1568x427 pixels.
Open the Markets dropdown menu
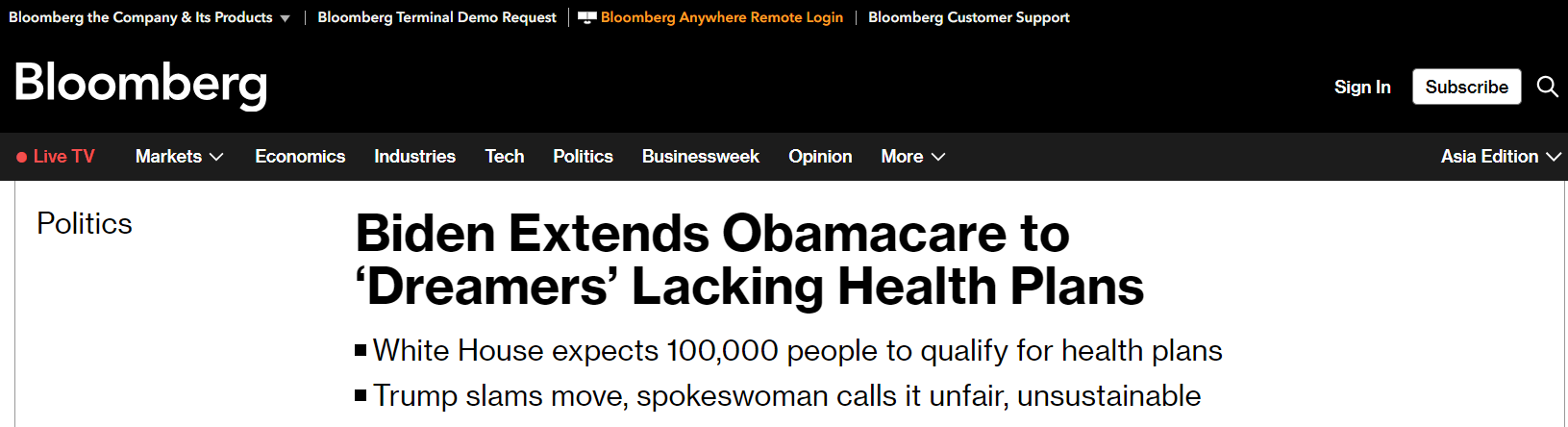point(179,156)
